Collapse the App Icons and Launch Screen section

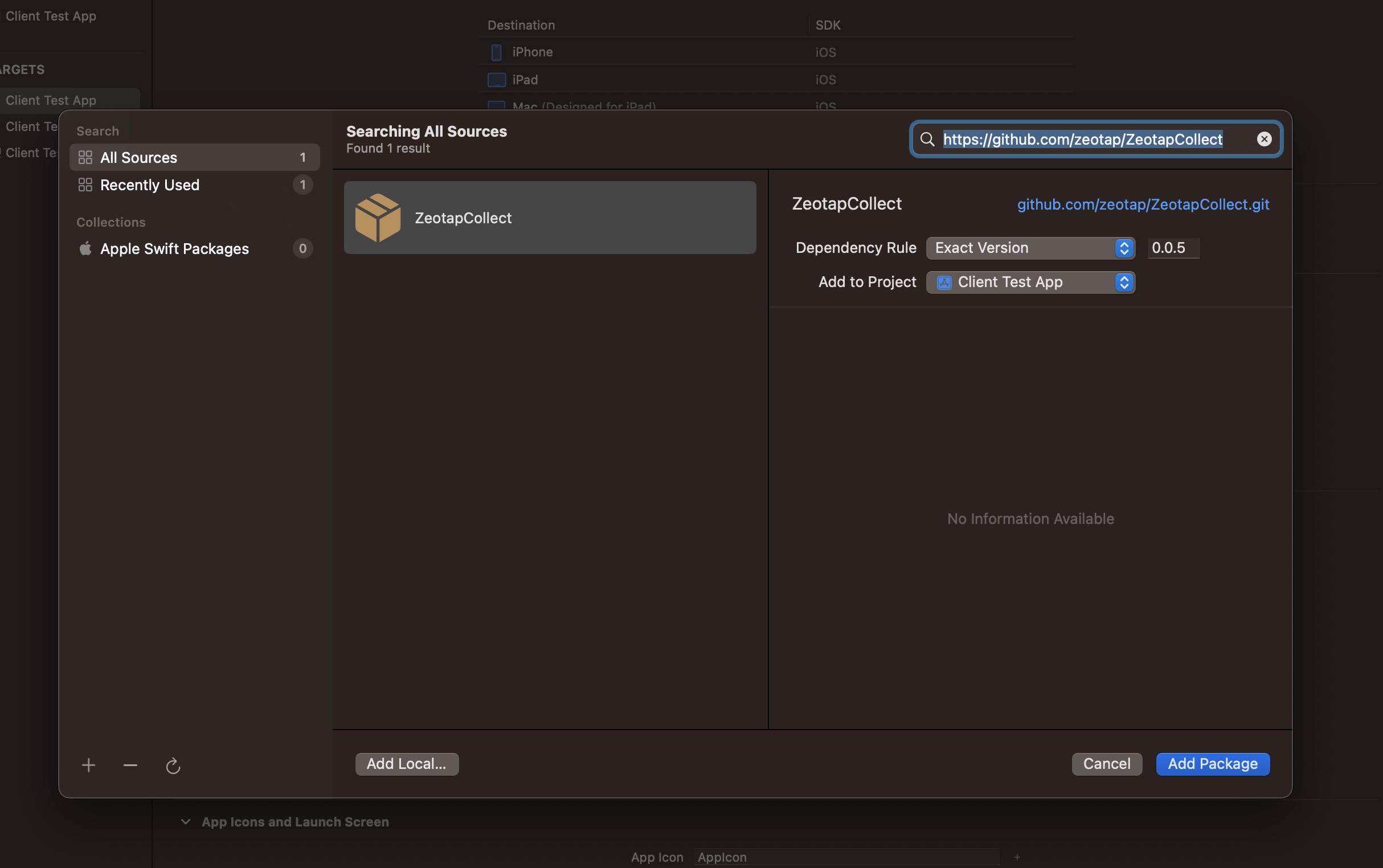click(x=185, y=821)
